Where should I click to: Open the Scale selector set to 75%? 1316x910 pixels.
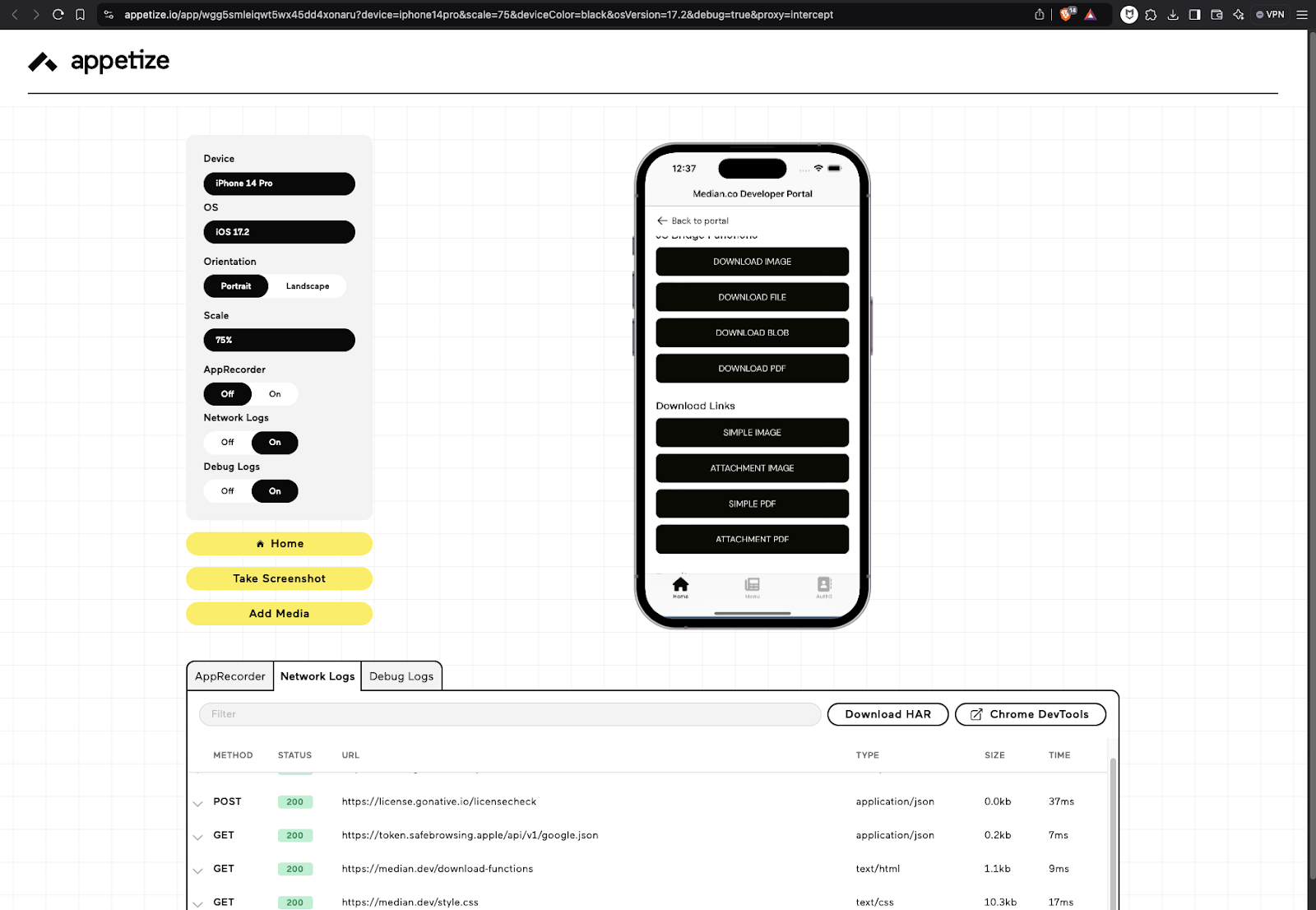(279, 340)
